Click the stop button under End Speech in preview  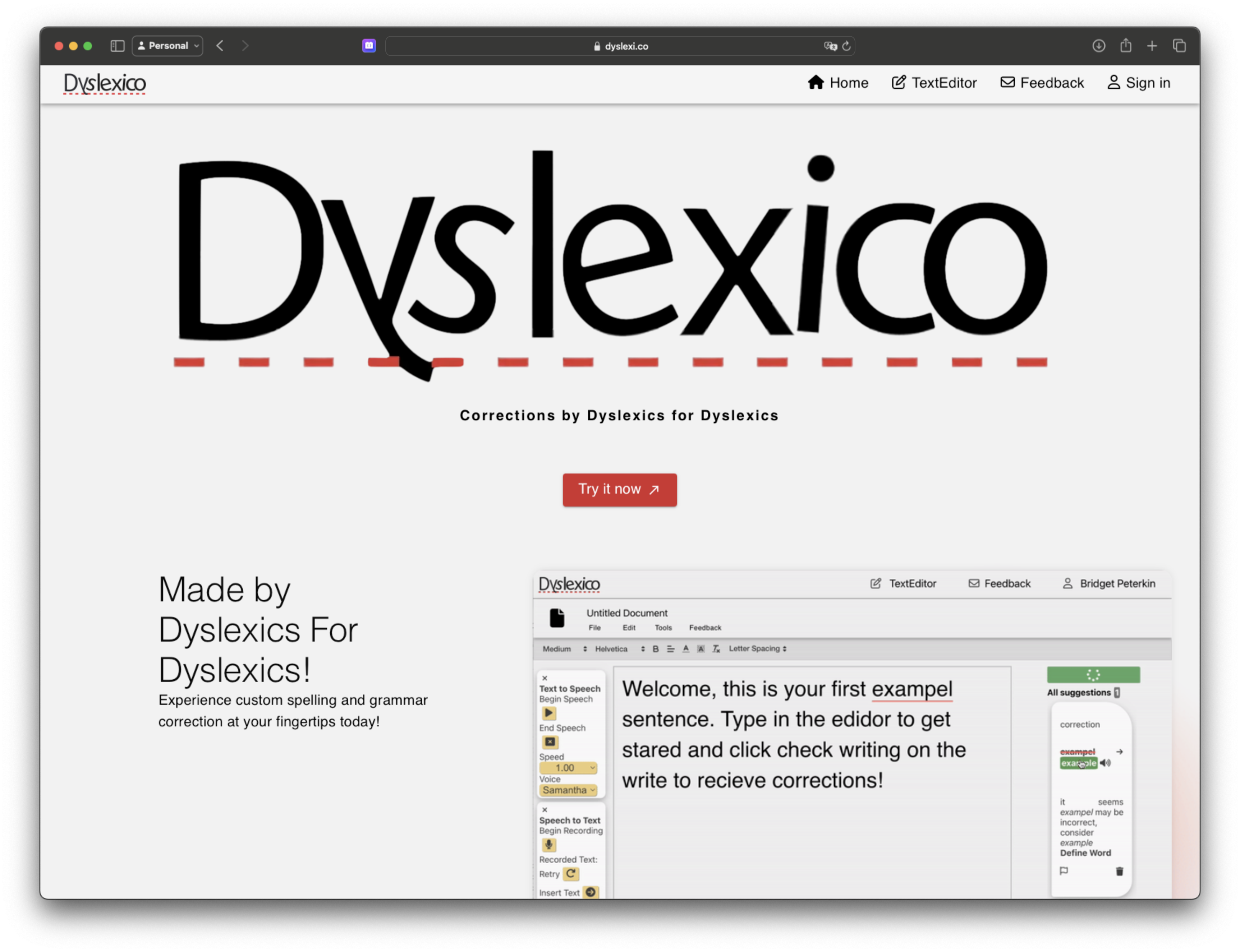(550, 742)
